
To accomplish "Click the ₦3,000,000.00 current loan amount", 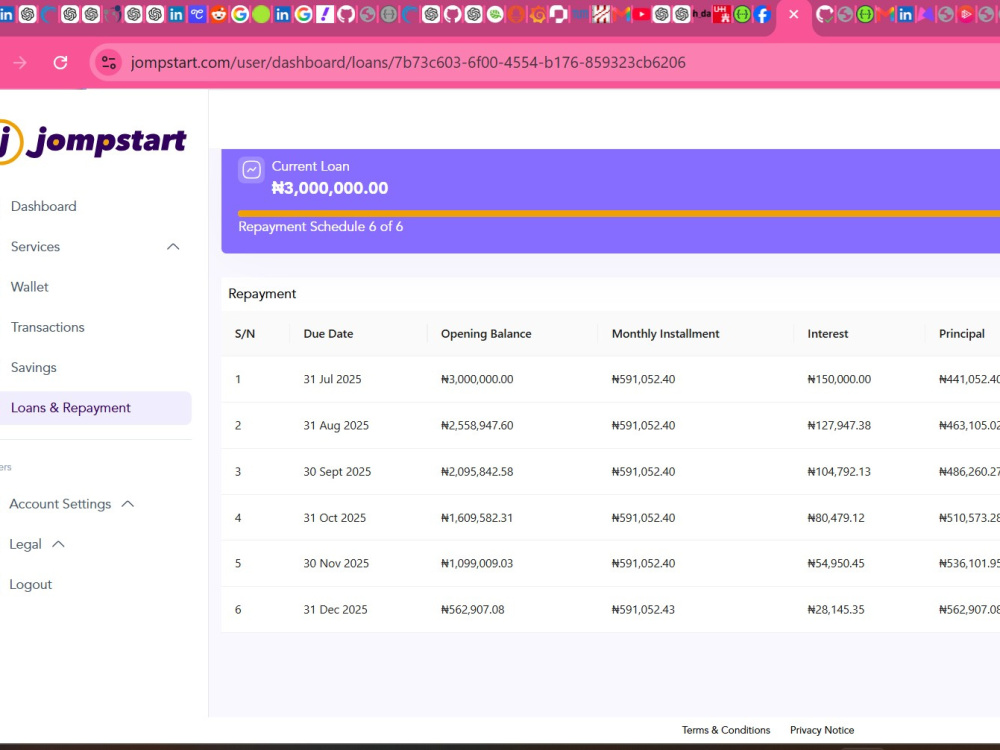I will [x=330, y=188].
